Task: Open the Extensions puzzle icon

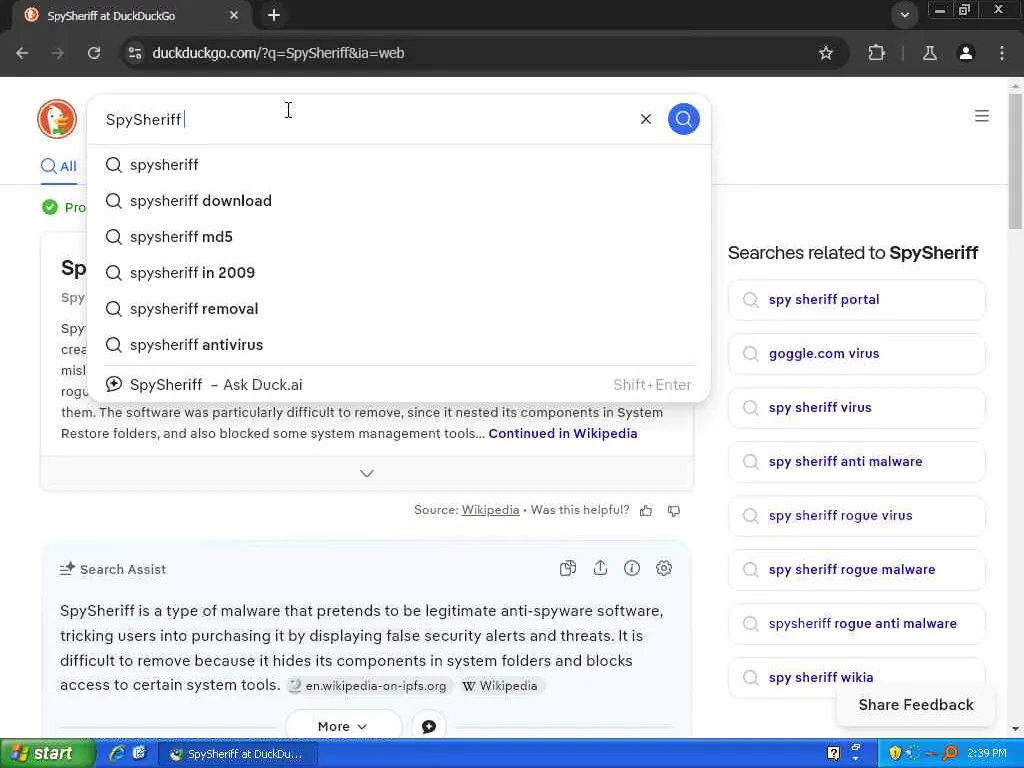Action: pos(876,53)
